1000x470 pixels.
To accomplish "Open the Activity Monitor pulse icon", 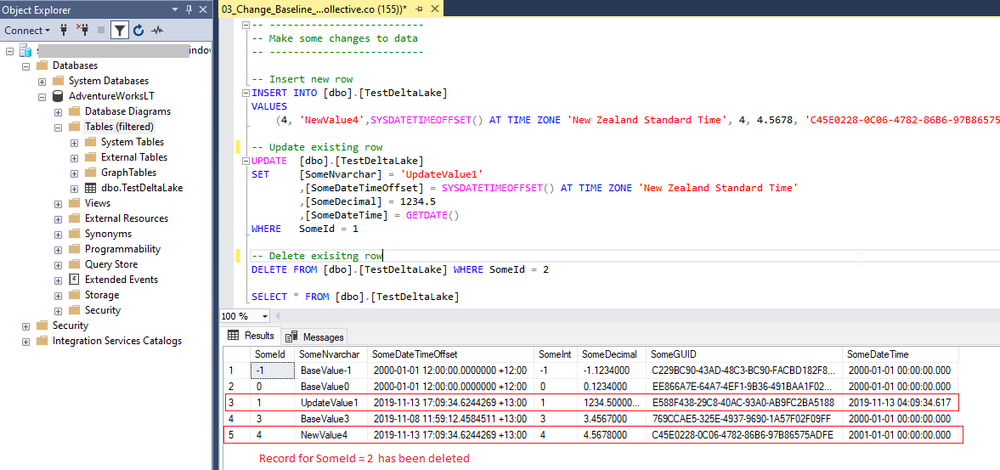I will click(x=157, y=30).
